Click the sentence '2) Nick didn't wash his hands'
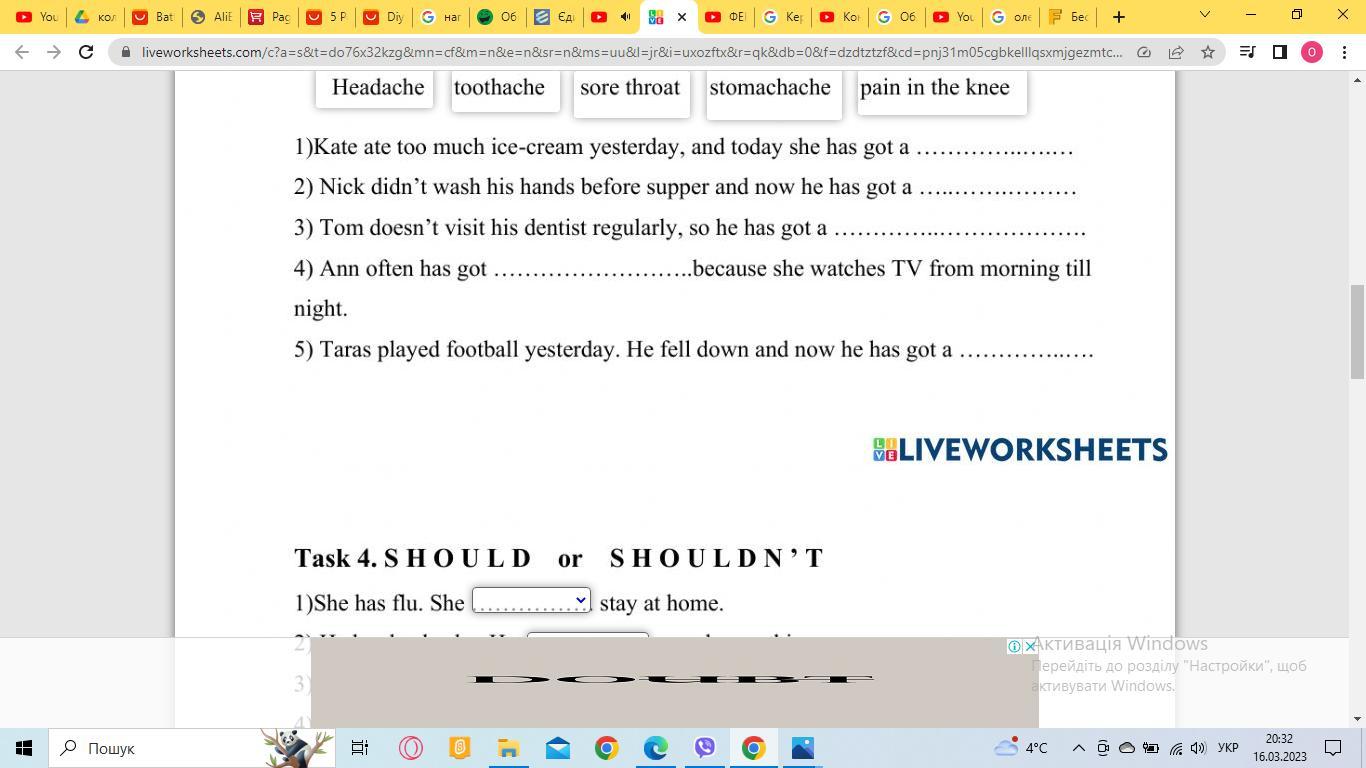The height and width of the screenshot is (768, 1366). click(686, 187)
